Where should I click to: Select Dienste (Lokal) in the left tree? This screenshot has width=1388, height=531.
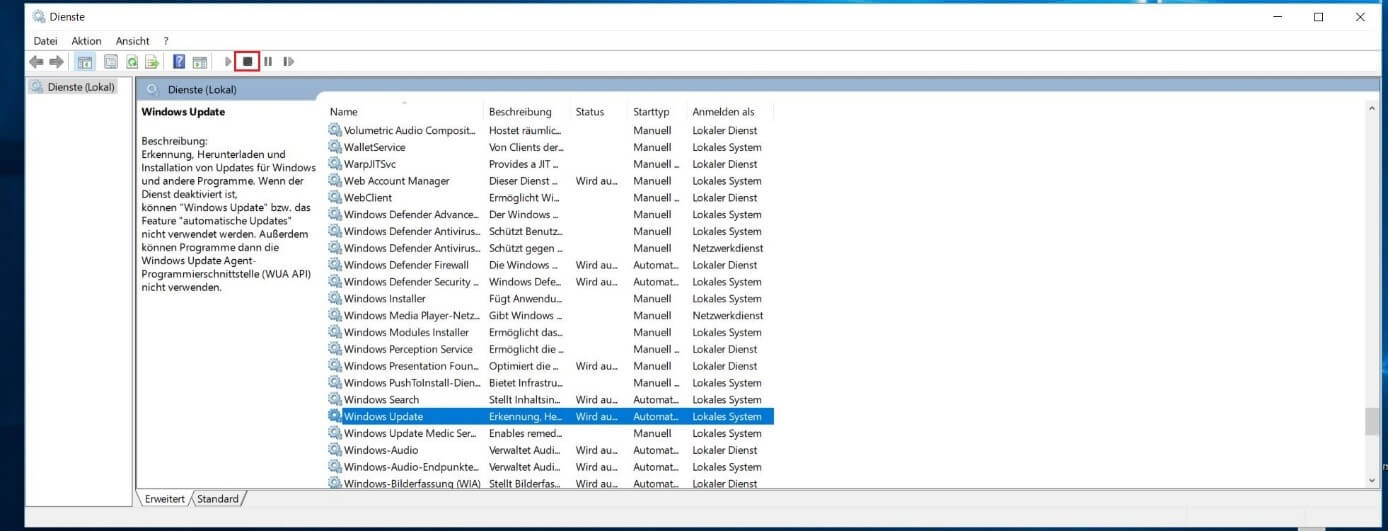pos(81,87)
